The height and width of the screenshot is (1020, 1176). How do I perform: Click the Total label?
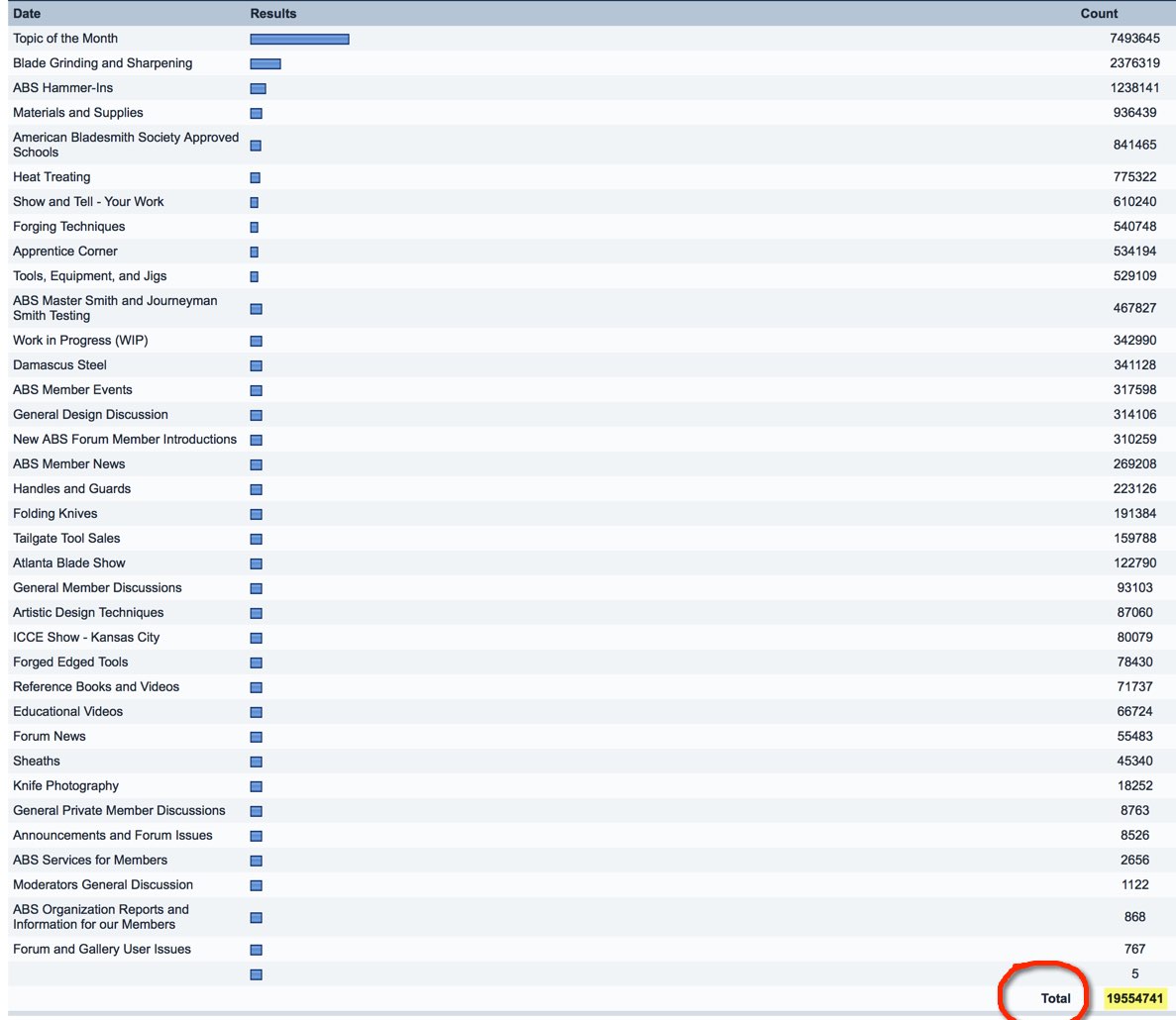1055,998
